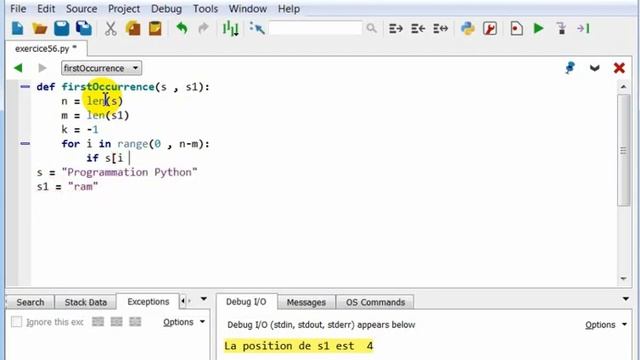Toggle Ignore this exception checkbox
The height and width of the screenshot is (360, 640).
pos(16,322)
